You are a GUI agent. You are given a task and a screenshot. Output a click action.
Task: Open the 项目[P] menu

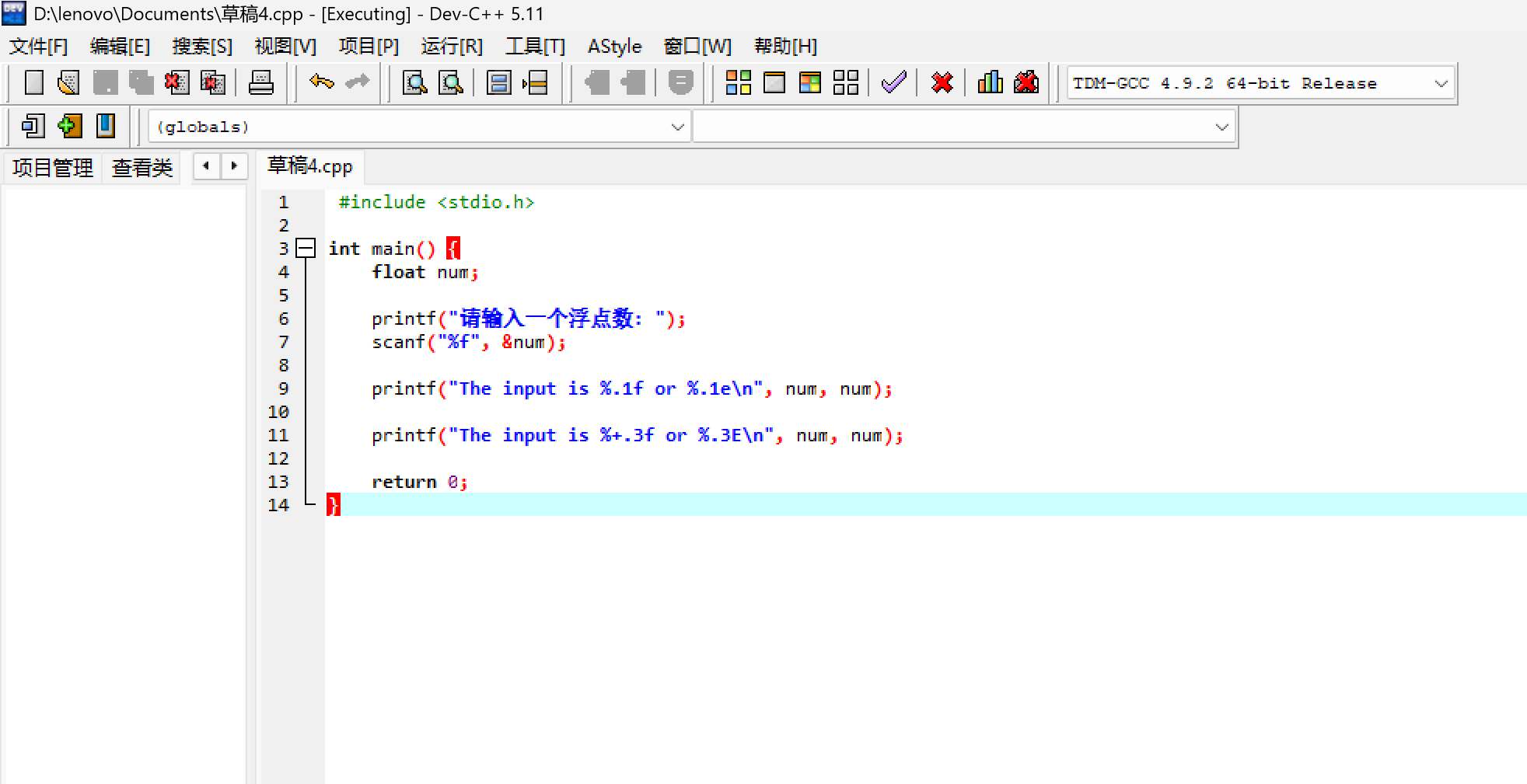[369, 47]
